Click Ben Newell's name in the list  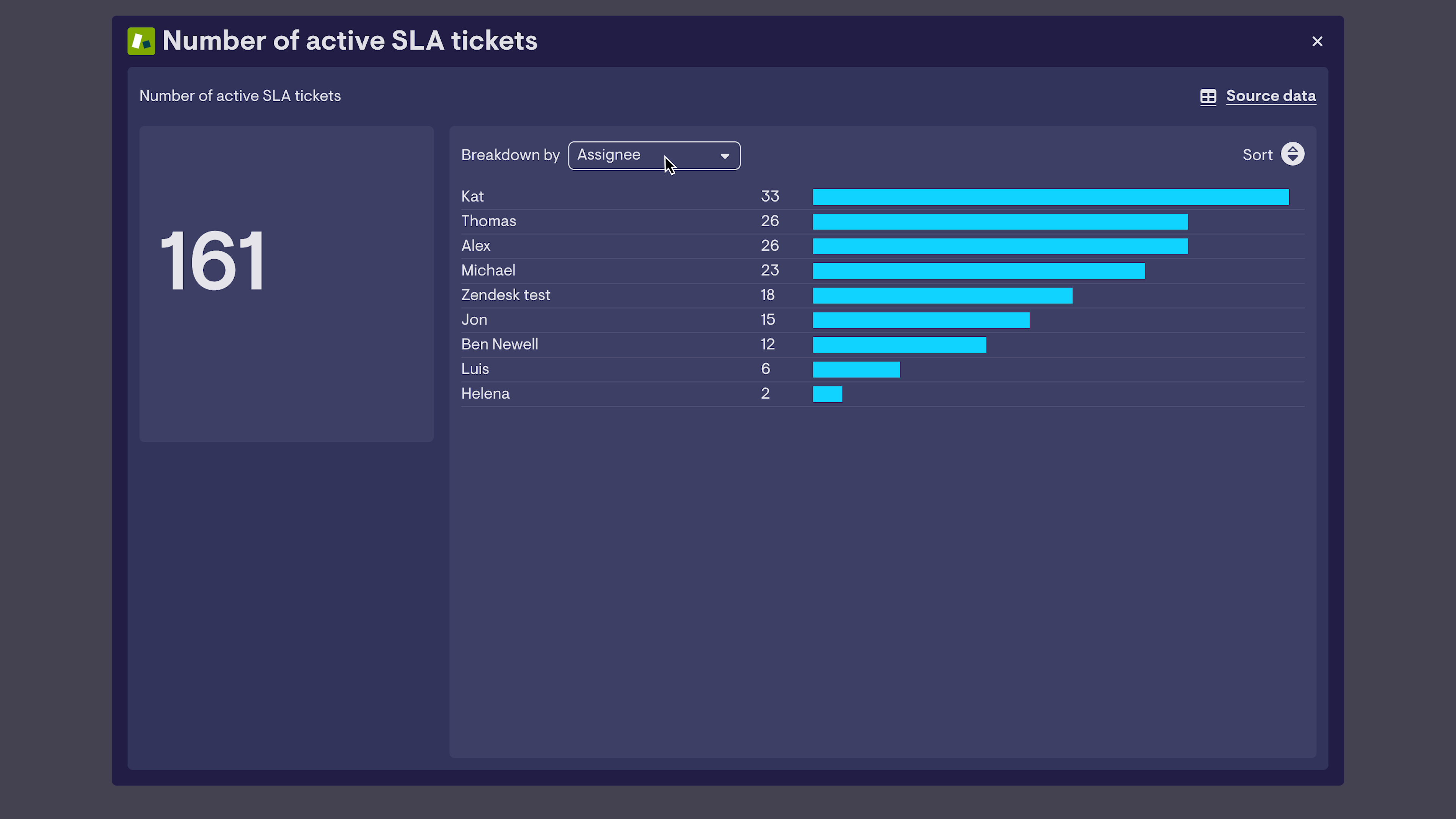coord(500,344)
